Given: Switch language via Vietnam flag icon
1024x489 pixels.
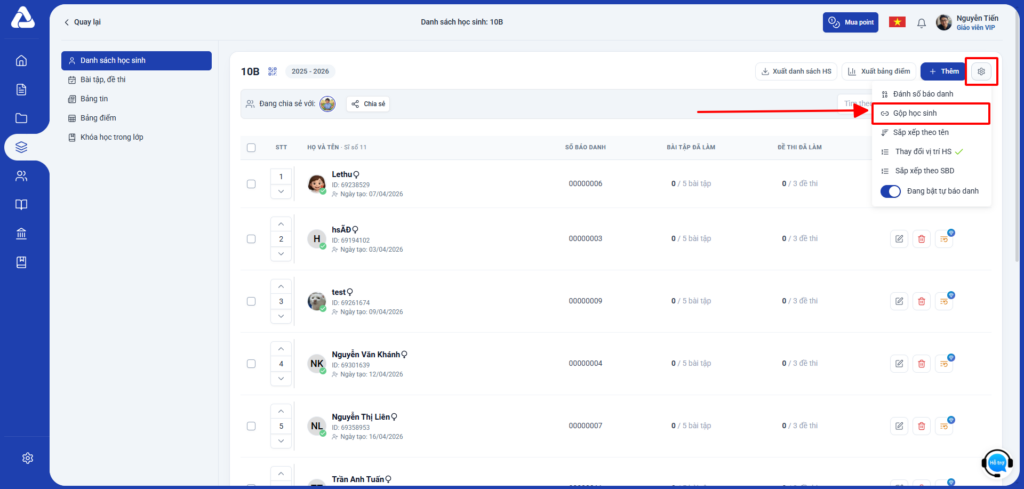Looking at the screenshot, I should [x=897, y=22].
